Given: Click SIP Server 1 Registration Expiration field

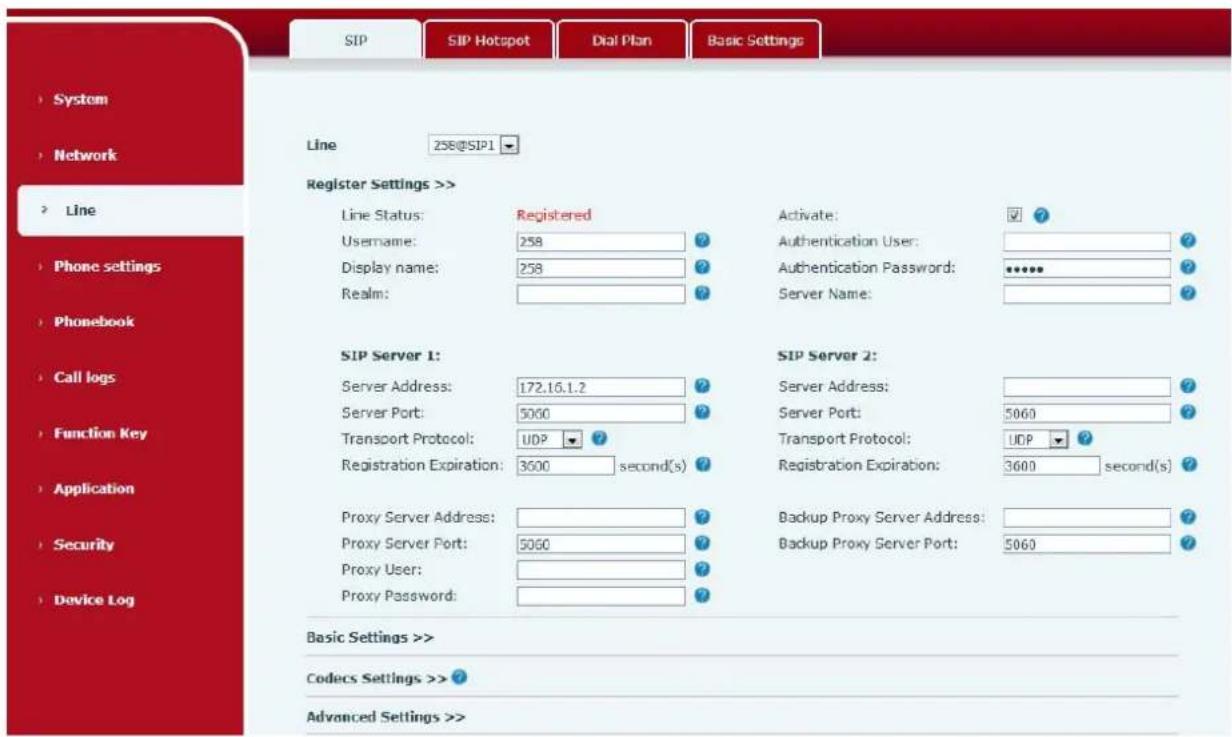Looking at the screenshot, I should coord(565,466).
